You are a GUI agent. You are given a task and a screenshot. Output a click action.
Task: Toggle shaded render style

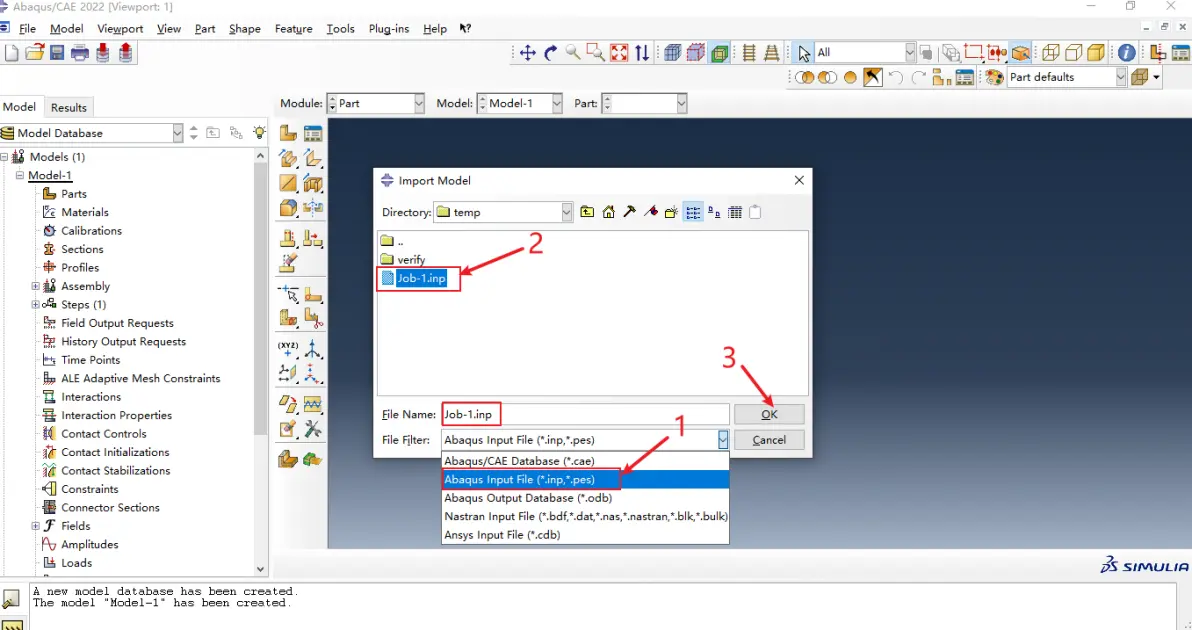point(1095,52)
